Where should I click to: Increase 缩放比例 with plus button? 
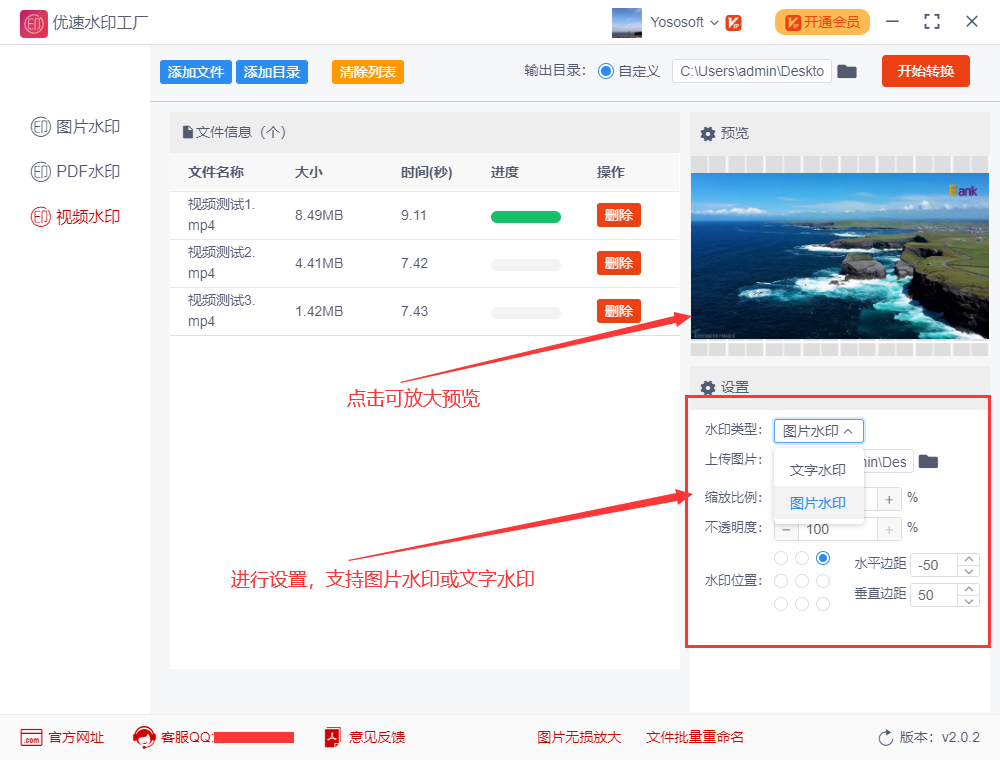tap(889, 499)
